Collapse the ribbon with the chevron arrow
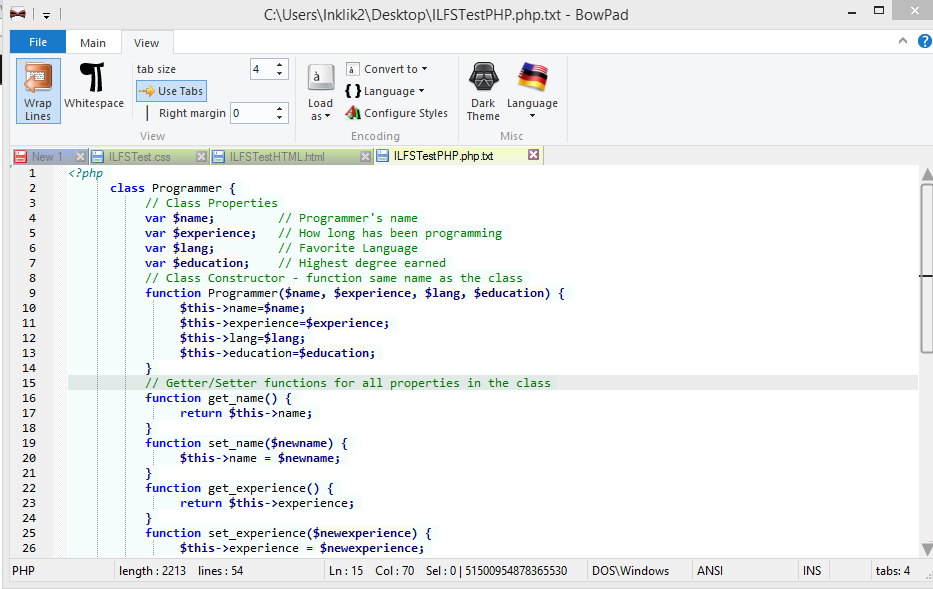The image size is (933, 589). coord(902,41)
